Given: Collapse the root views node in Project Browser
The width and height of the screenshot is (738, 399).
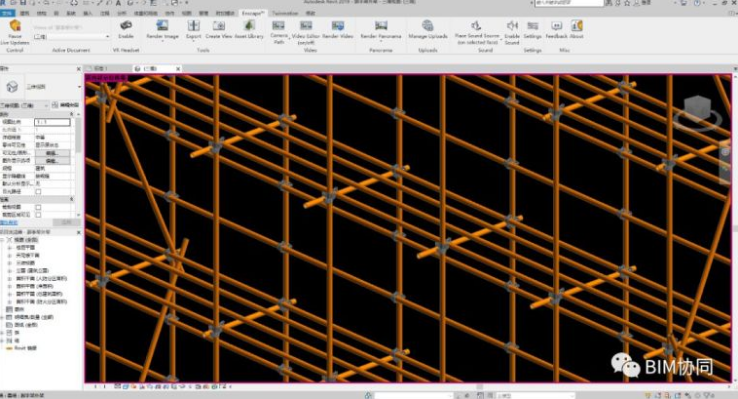Looking at the screenshot, I should 2,240.
